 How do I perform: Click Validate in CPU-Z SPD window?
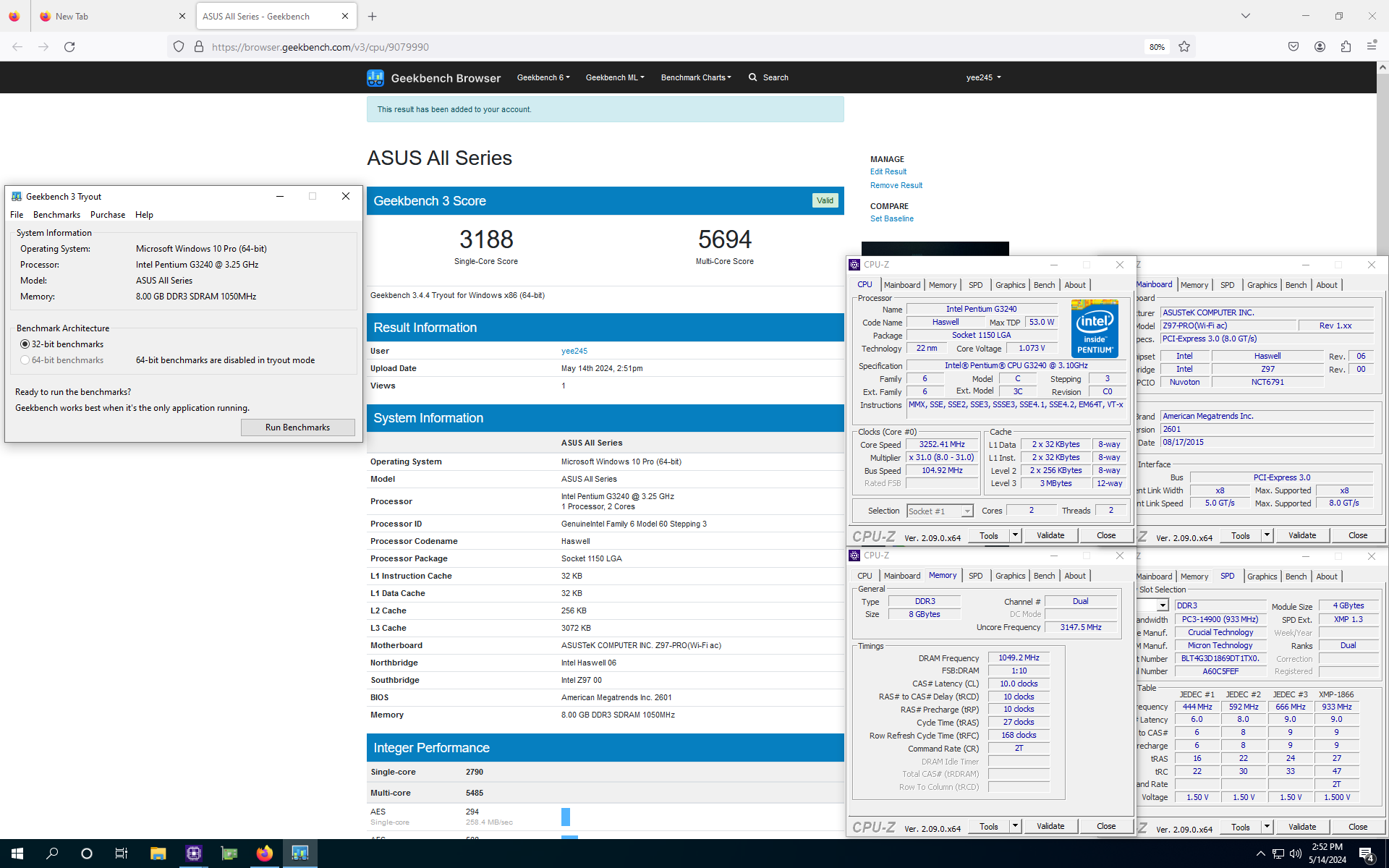click(1302, 826)
